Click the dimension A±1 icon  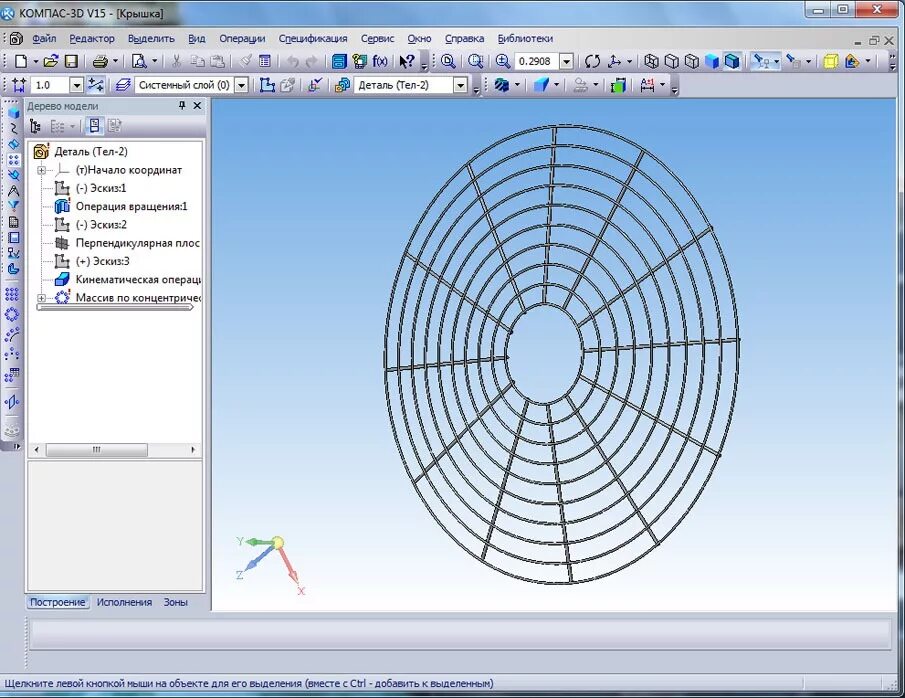[x=648, y=85]
